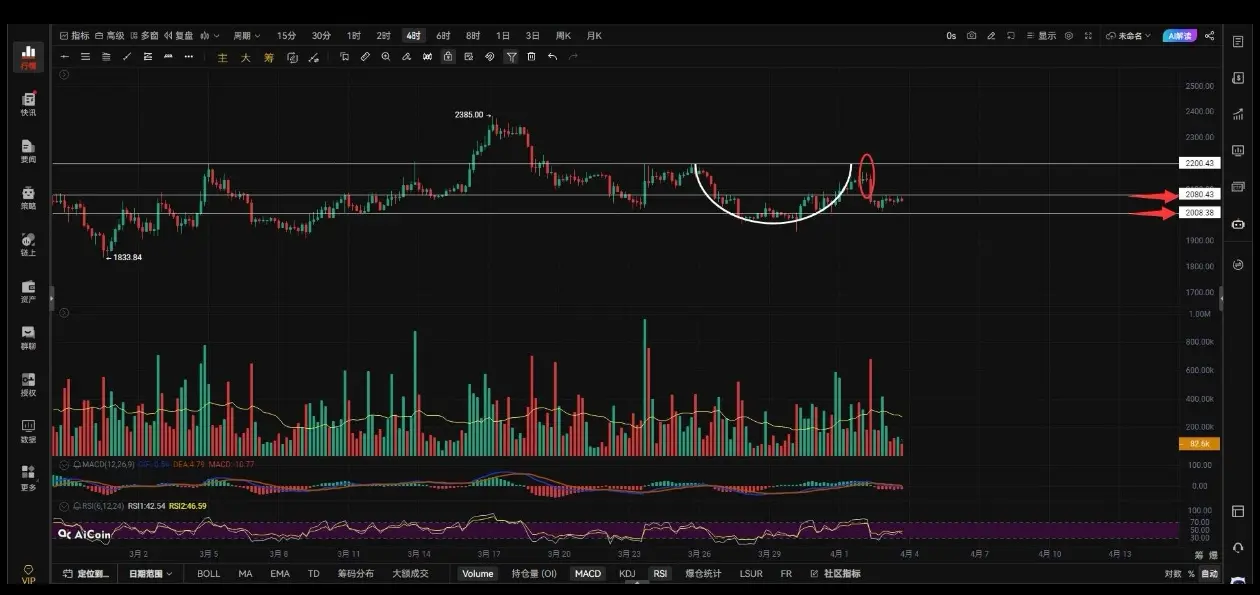The image size is (1260, 595).
Task: Click the camera screenshot icon
Action: tap(971, 36)
